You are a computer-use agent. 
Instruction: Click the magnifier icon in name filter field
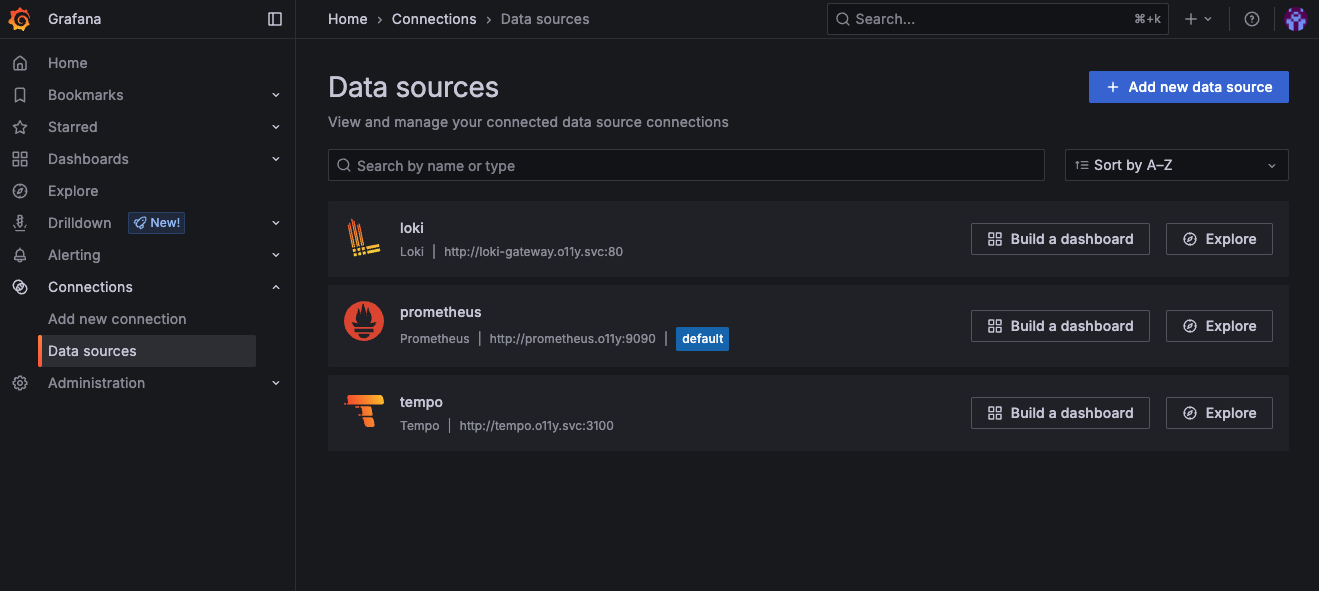coord(344,165)
